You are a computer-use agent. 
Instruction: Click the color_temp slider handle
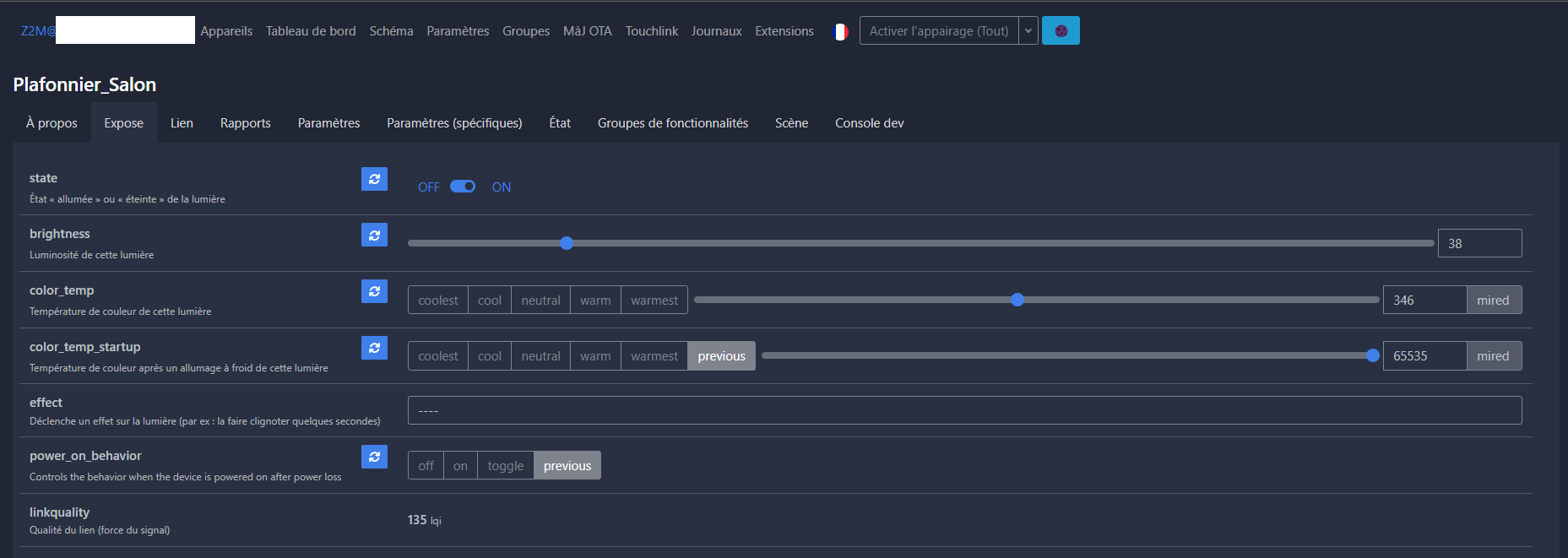(1017, 300)
